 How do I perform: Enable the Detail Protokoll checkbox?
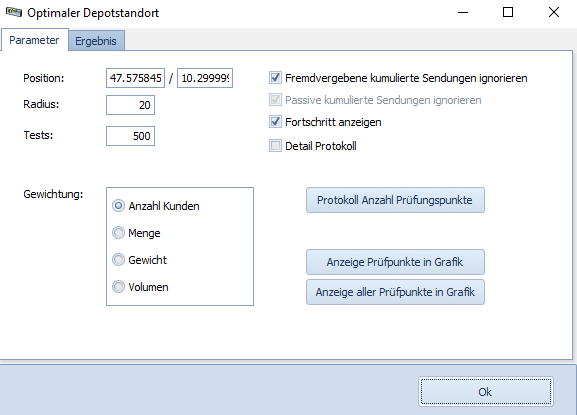click(275, 146)
